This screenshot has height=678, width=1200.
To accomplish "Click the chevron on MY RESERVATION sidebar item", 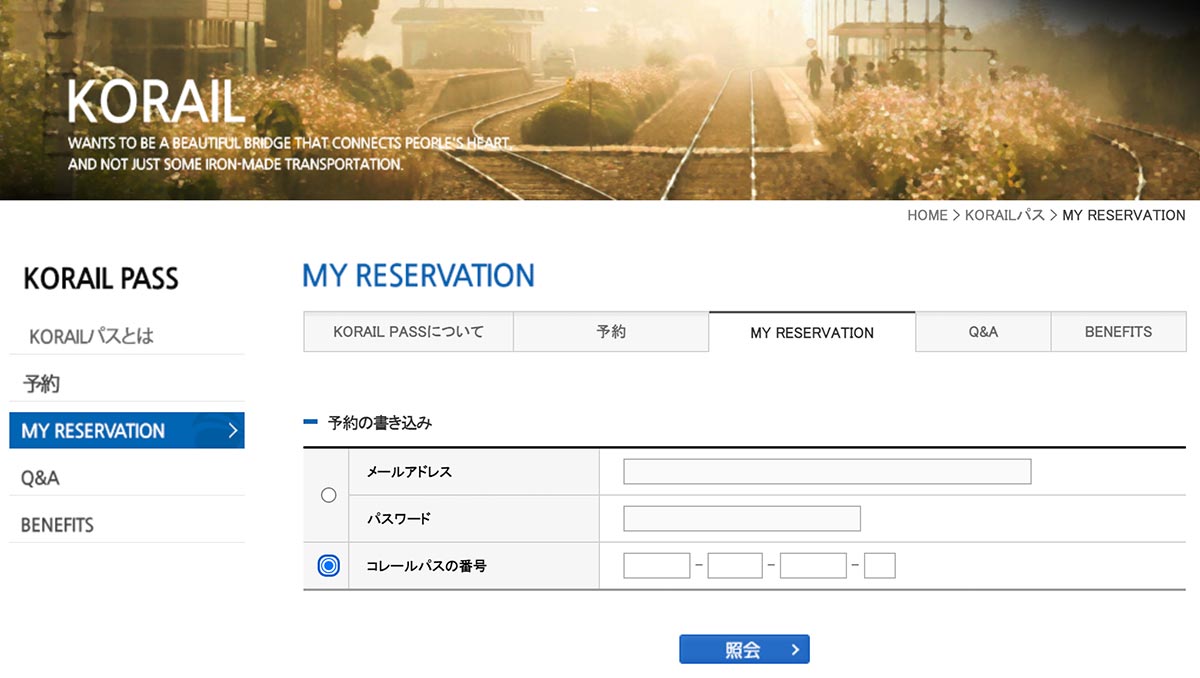I will pos(232,431).
